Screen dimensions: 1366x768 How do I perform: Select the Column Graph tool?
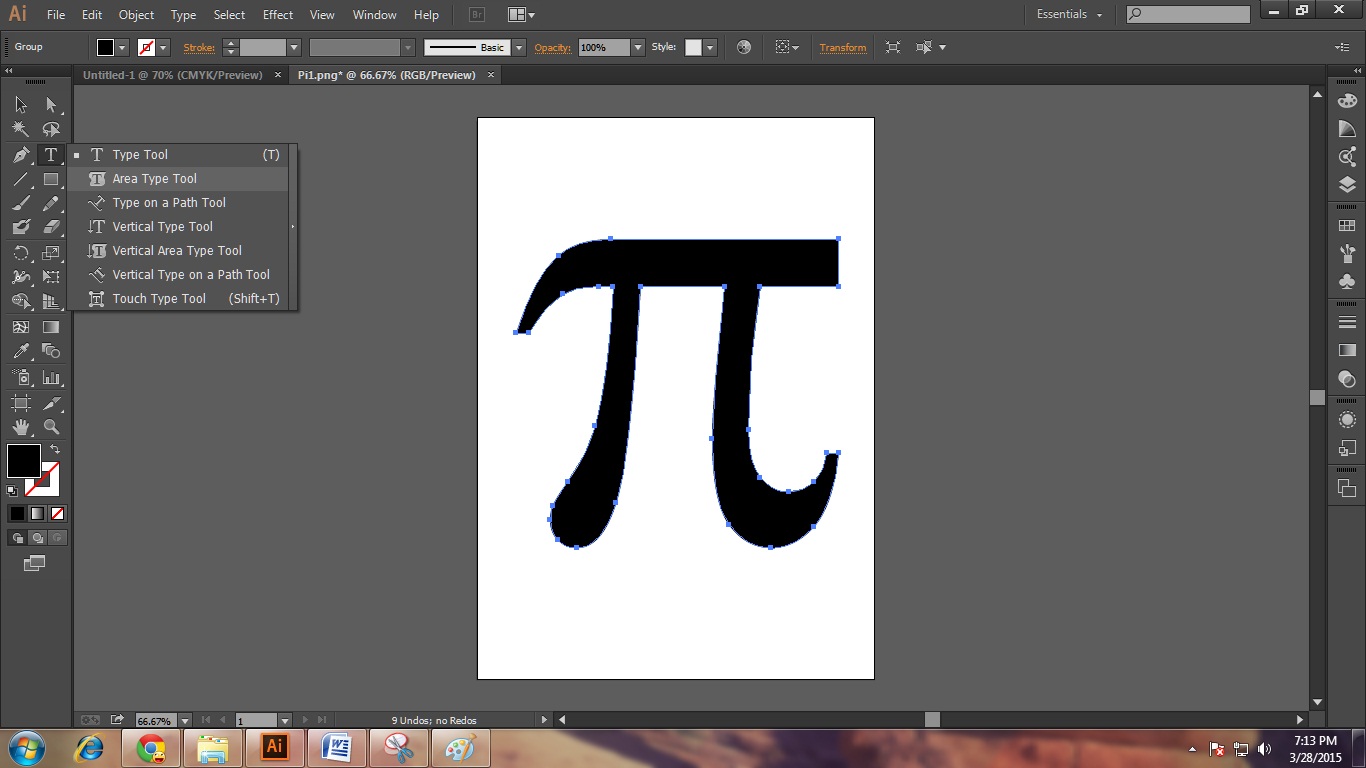pyautogui.click(x=51, y=377)
